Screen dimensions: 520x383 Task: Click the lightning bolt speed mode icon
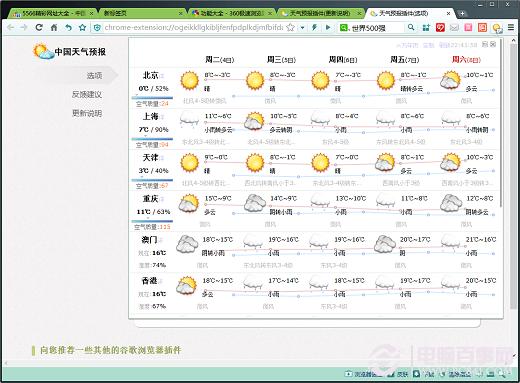click(x=314, y=27)
